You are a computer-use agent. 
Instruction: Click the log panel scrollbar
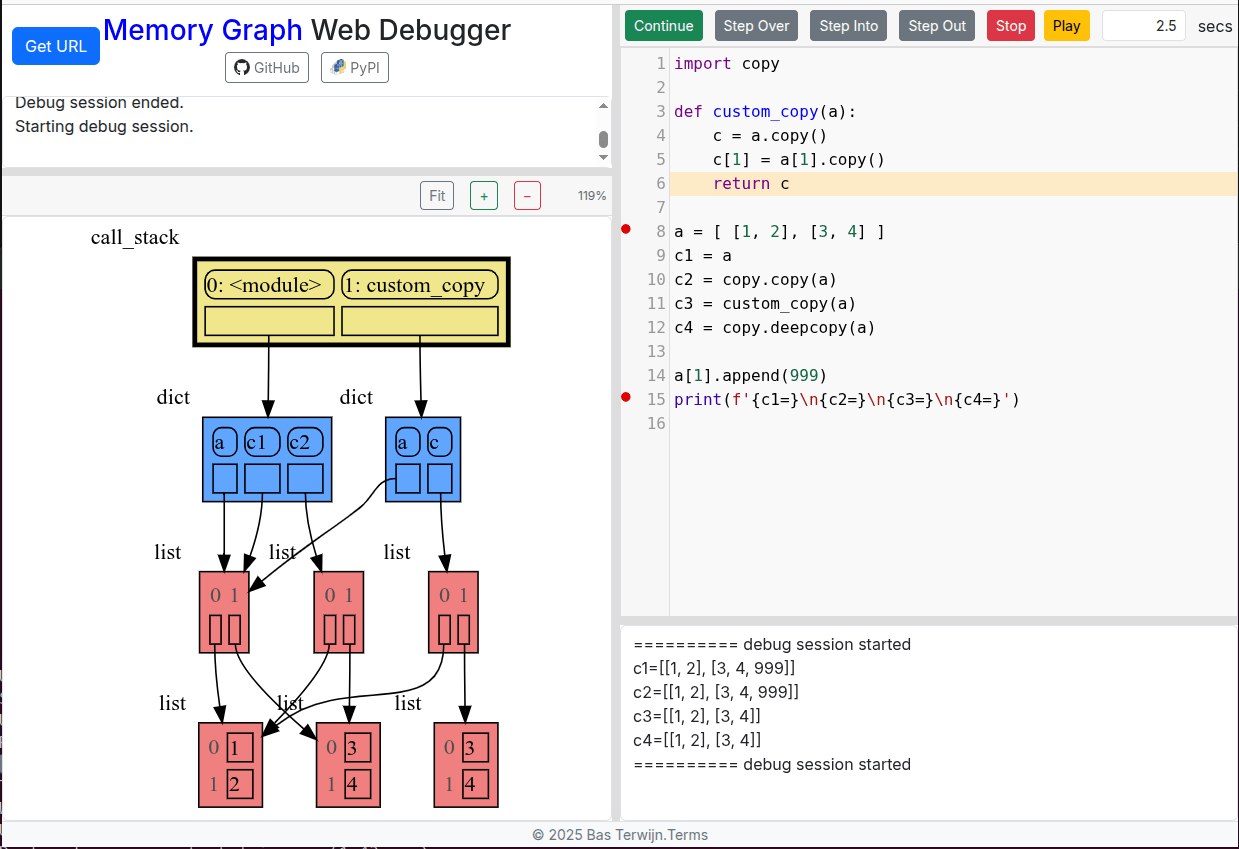(x=604, y=140)
